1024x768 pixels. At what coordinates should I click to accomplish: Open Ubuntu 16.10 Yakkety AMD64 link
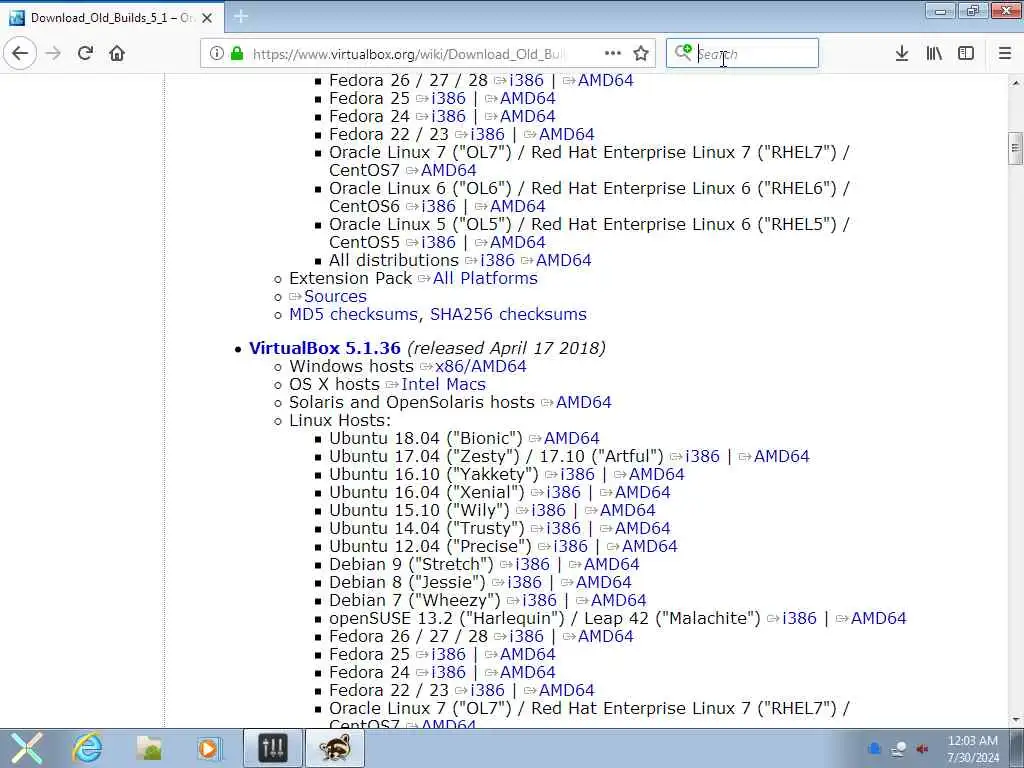656,474
